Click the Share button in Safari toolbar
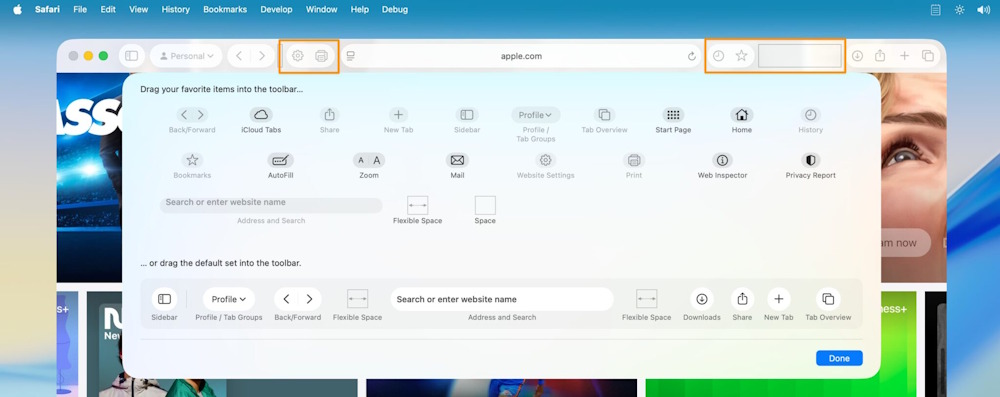This screenshot has height=397, width=1000. [x=880, y=56]
